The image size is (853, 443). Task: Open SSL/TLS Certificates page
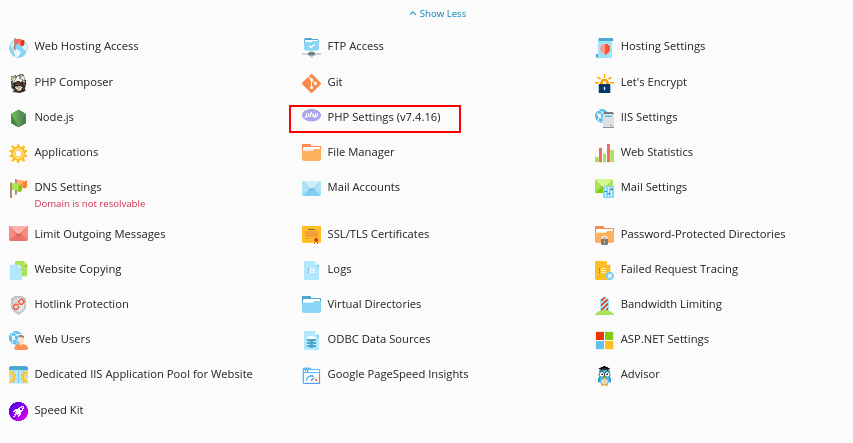pos(377,234)
